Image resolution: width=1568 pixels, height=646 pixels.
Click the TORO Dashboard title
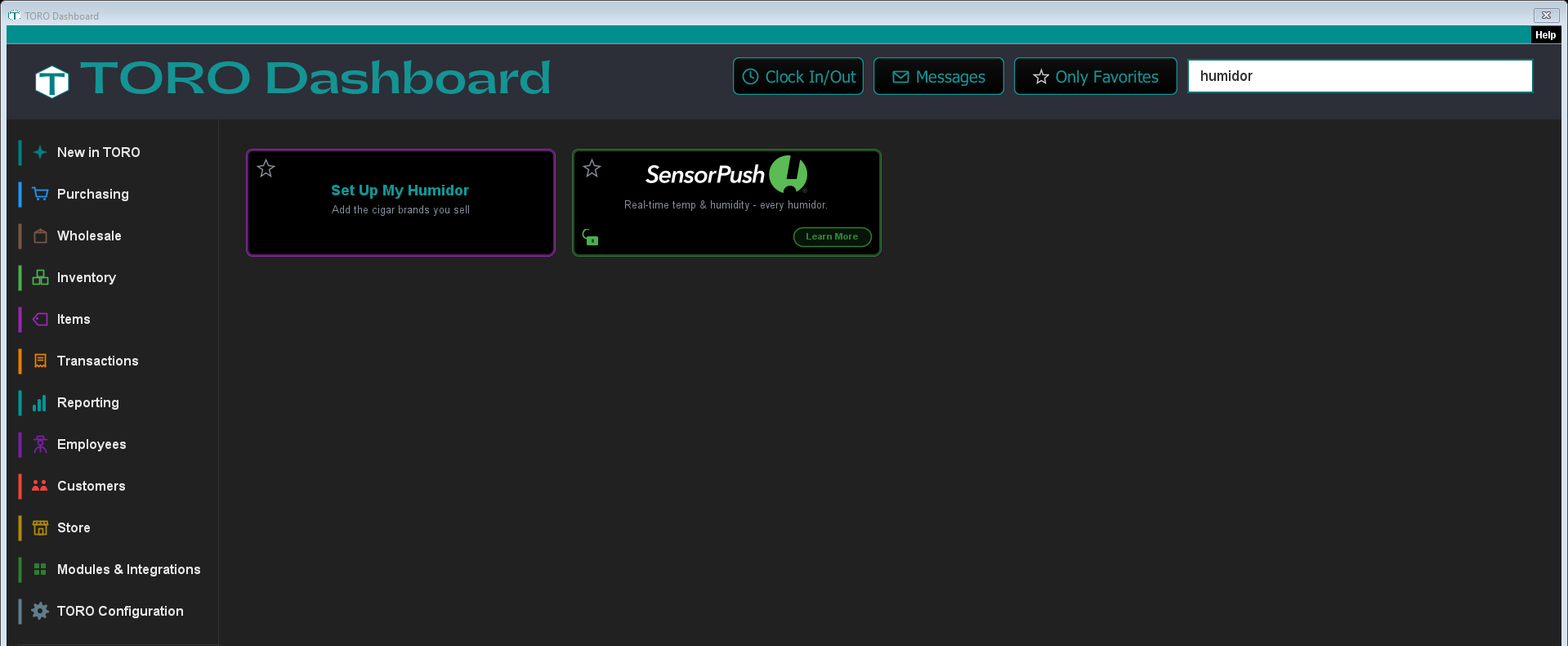tap(315, 79)
